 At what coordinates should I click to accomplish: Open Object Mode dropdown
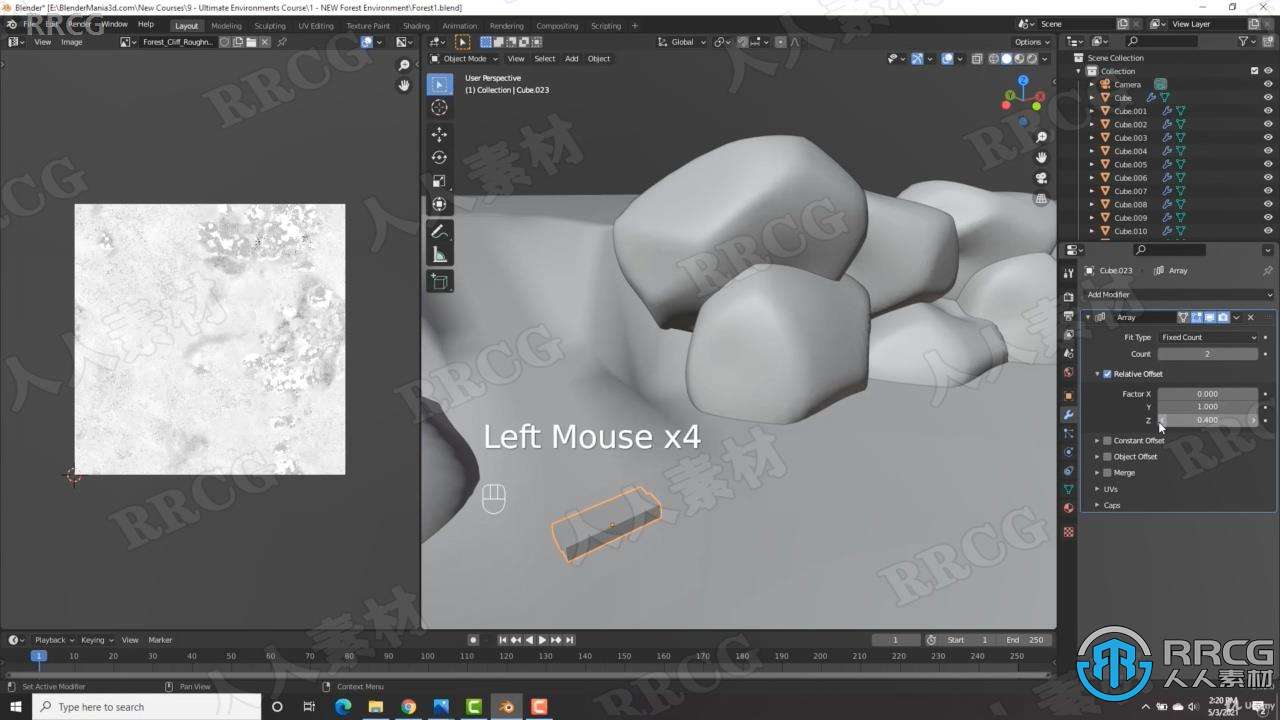tap(463, 58)
